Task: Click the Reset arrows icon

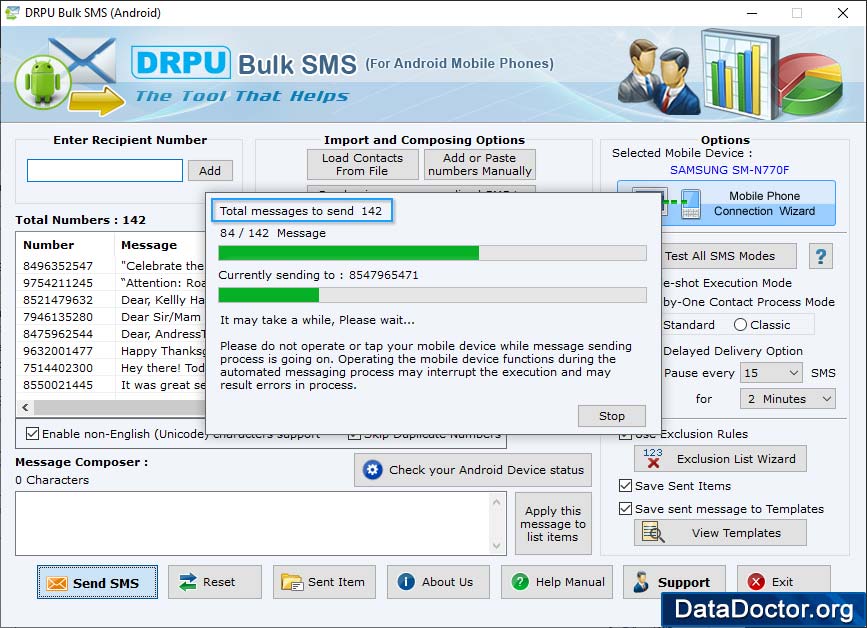Action: [188, 582]
